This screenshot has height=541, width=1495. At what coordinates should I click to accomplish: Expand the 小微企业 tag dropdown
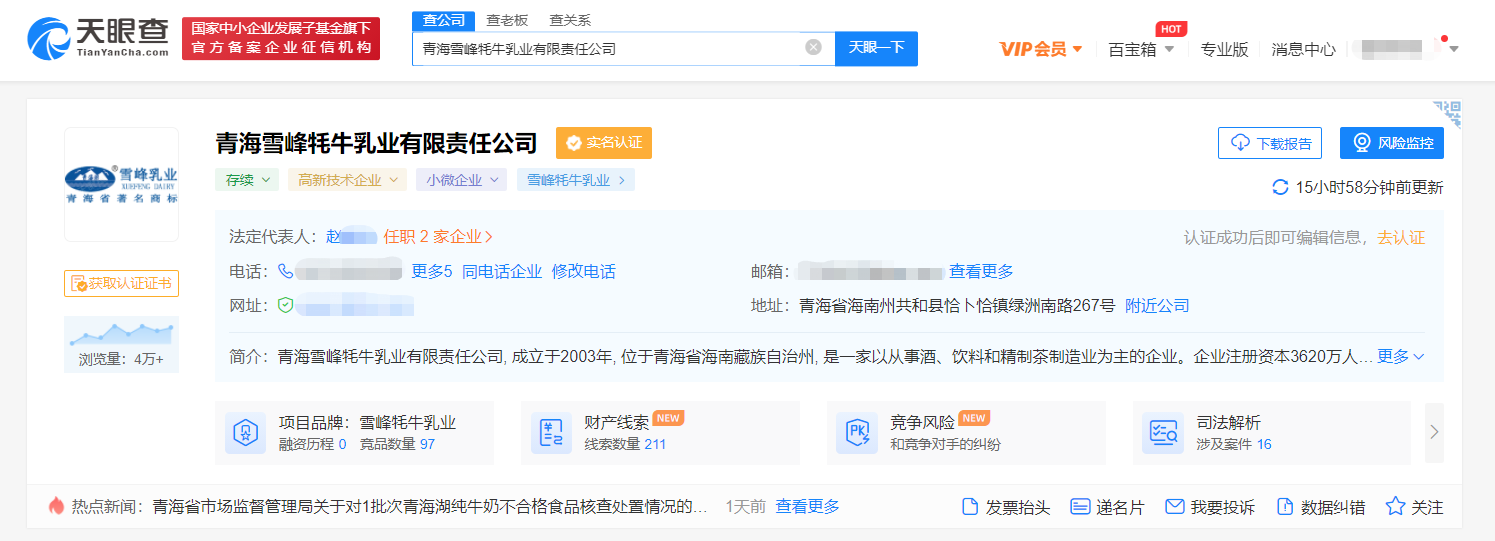461,180
